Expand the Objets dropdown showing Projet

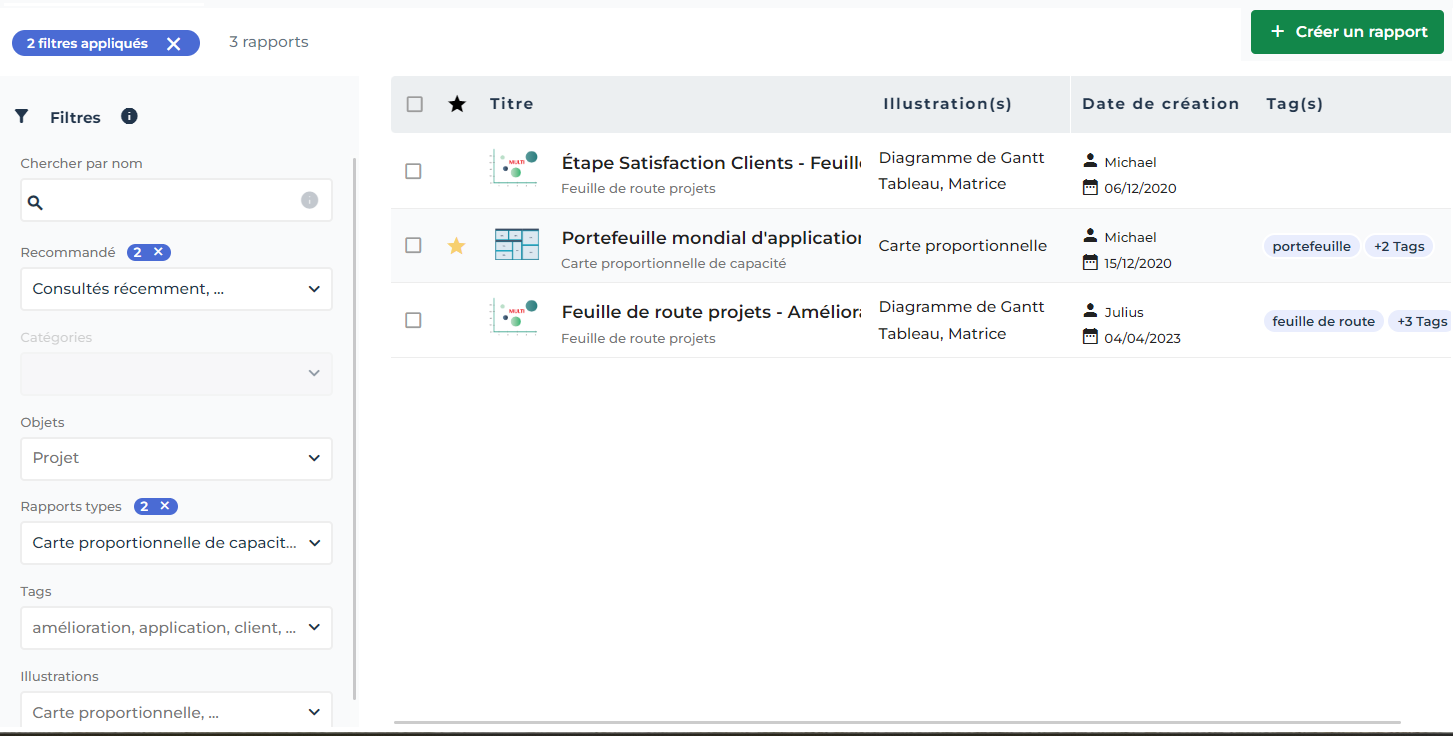pyautogui.click(x=176, y=458)
